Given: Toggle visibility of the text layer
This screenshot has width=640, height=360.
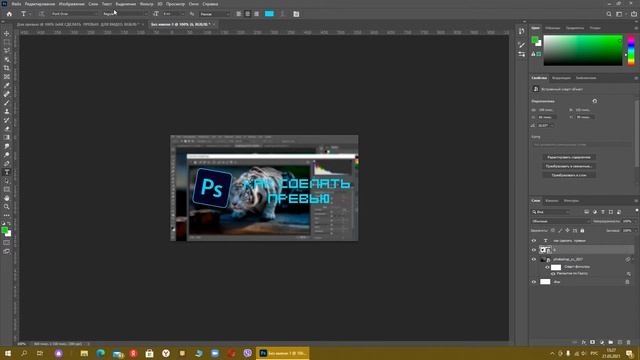Looking at the screenshot, I should click(534, 240).
